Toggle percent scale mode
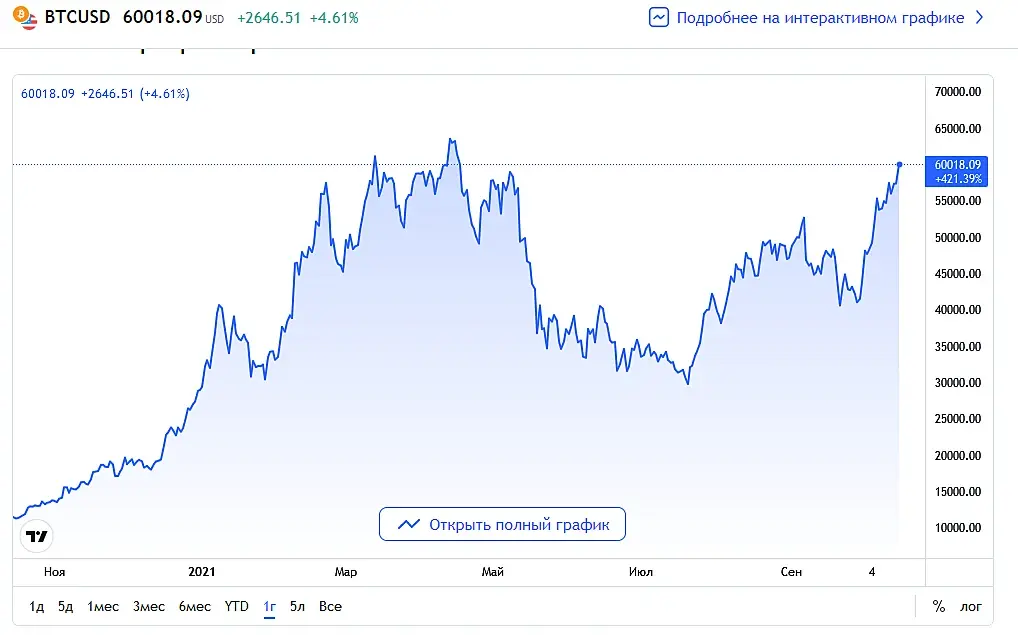 tap(939, 606)
